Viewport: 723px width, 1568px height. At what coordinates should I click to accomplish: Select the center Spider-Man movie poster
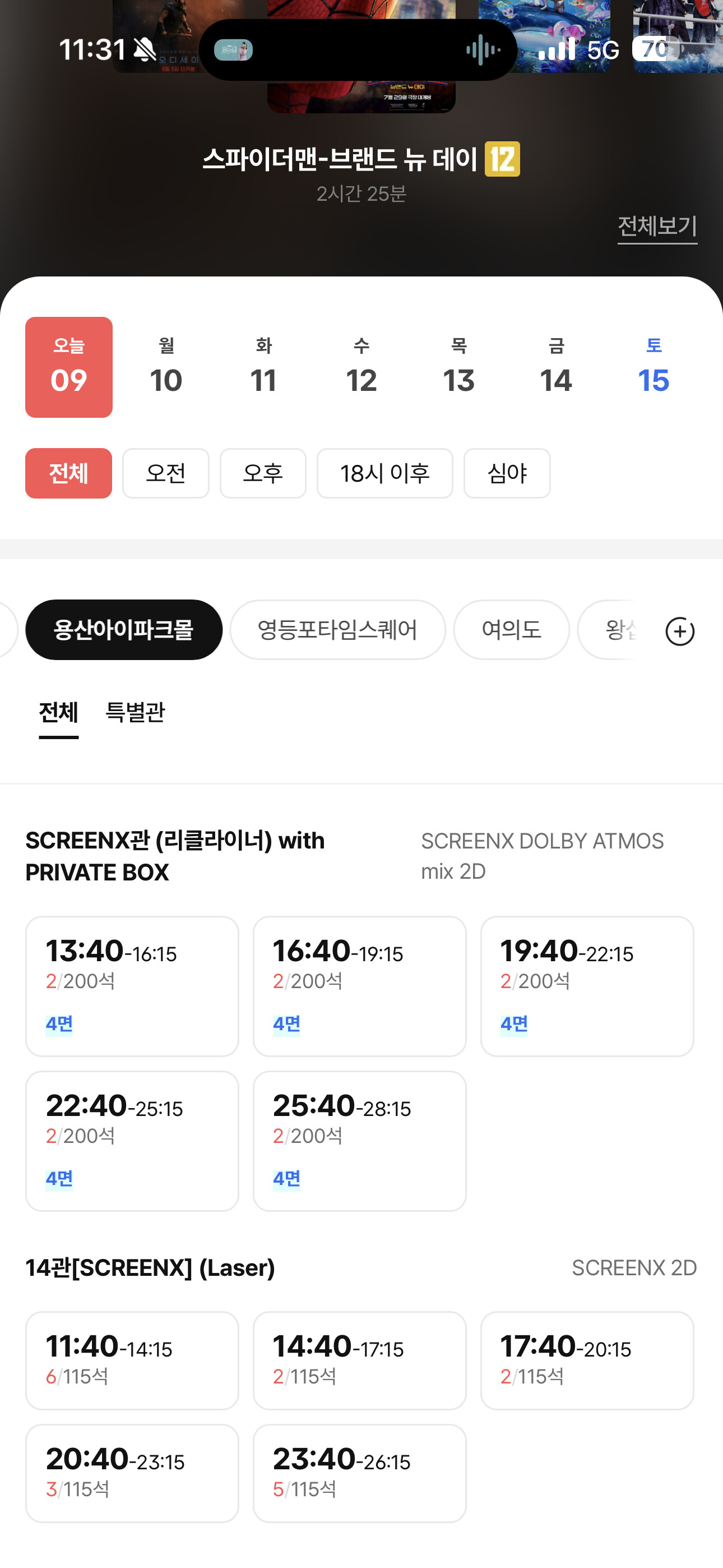pyautogui.click(x=361, y=57)
